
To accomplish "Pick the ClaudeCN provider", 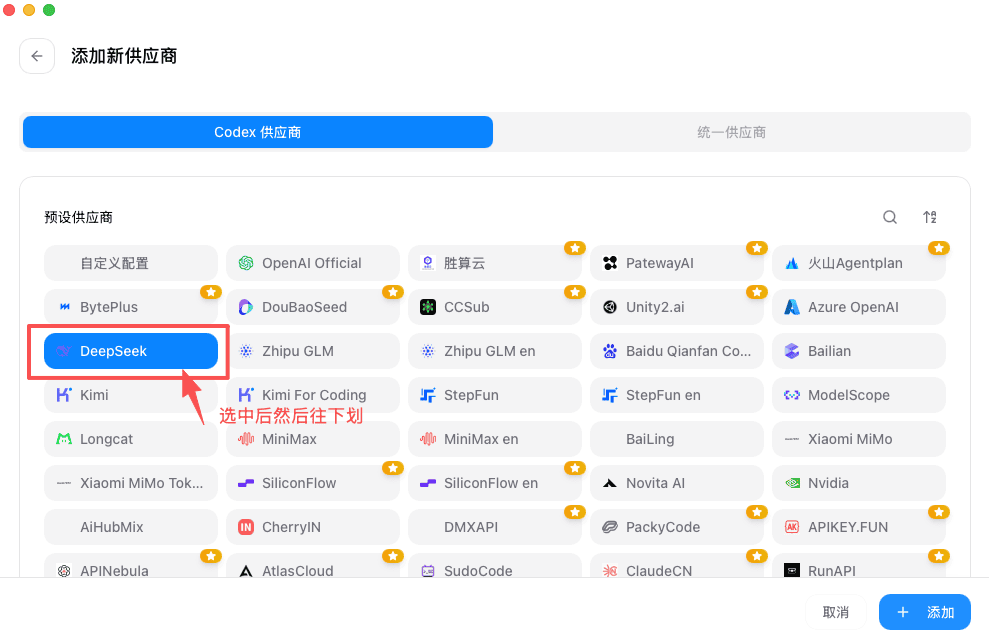I will pos(677,566).
